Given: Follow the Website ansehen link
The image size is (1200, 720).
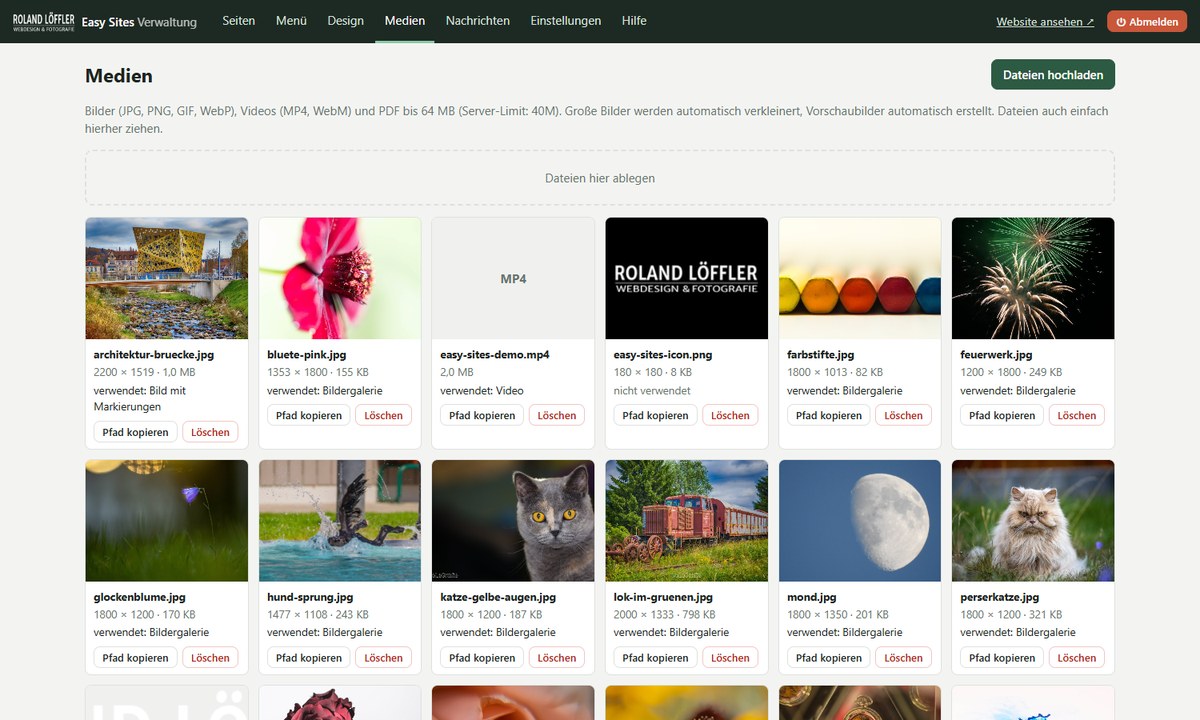Looking at the screenshot, I should pos(1045,22).
